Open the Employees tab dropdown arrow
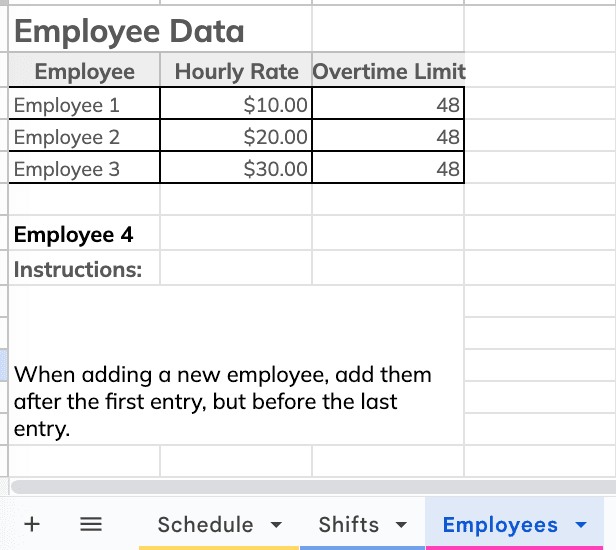616x550 pixels. pos(581,524)
